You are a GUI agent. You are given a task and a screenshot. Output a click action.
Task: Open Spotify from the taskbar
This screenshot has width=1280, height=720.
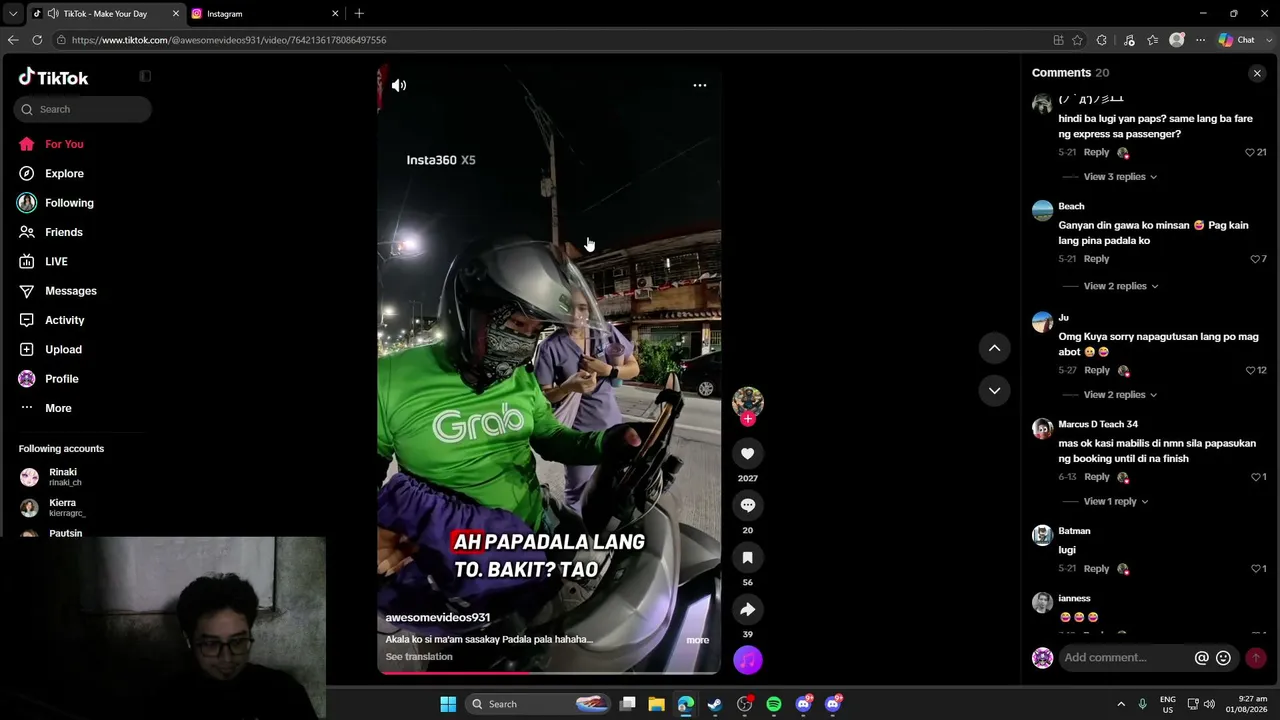[x=774, y=704]
